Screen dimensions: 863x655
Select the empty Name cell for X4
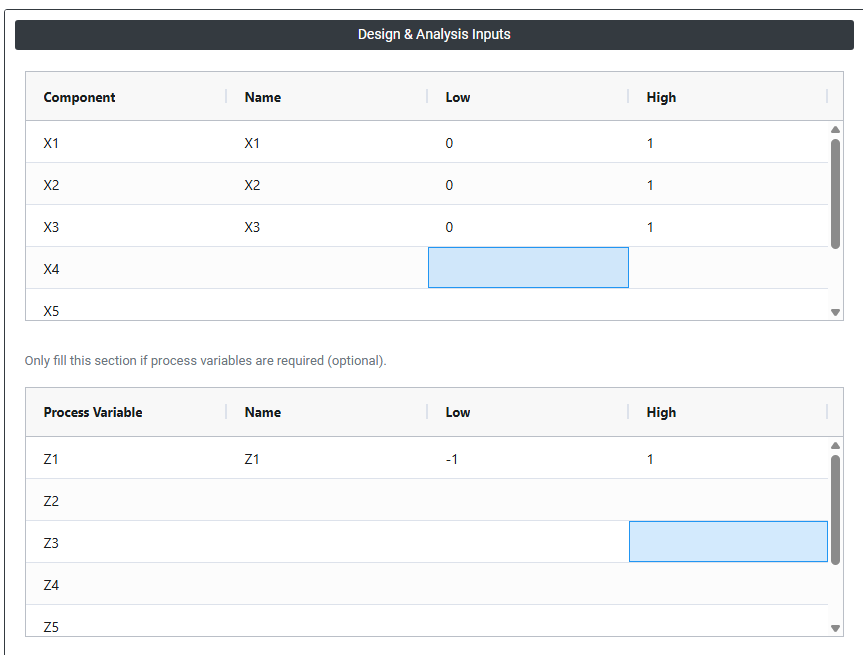click(326, 269)
